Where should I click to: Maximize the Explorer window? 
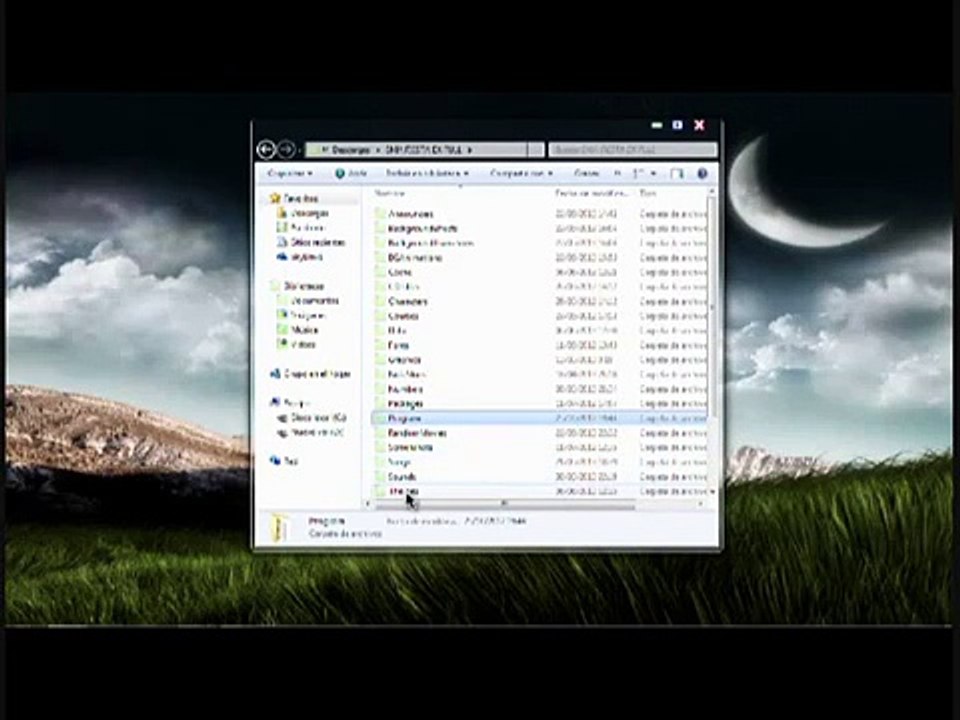[x=678, y=125]
